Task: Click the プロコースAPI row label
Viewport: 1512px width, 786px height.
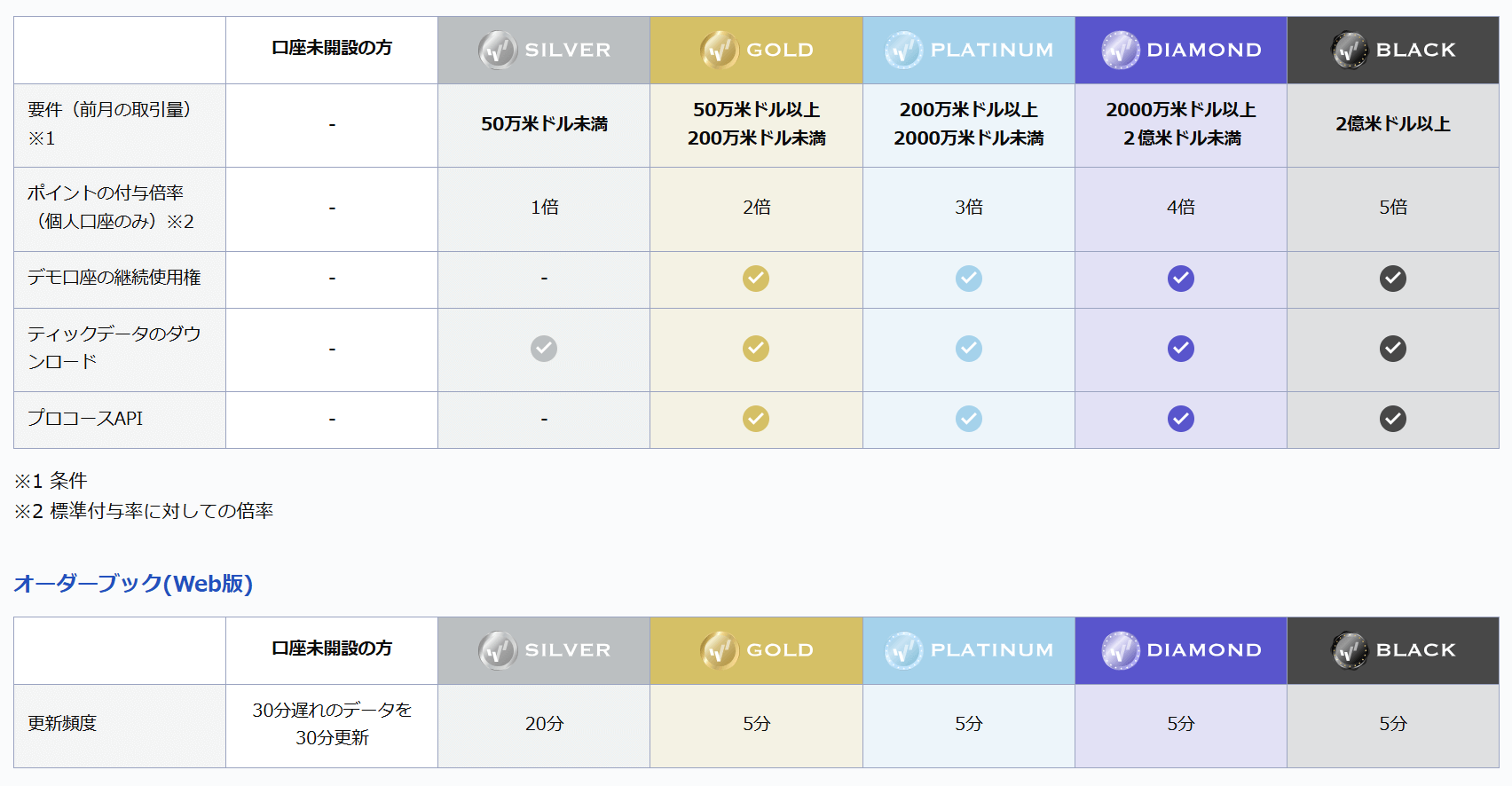Action: 85,419
